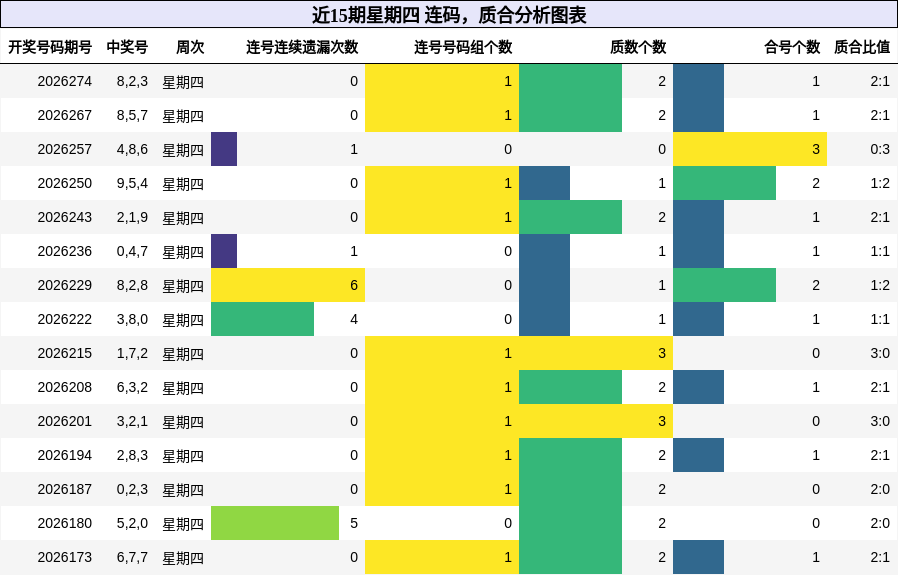898x575 pixels.
Task: Click issue number 2026194
Action: pos(65,455)
